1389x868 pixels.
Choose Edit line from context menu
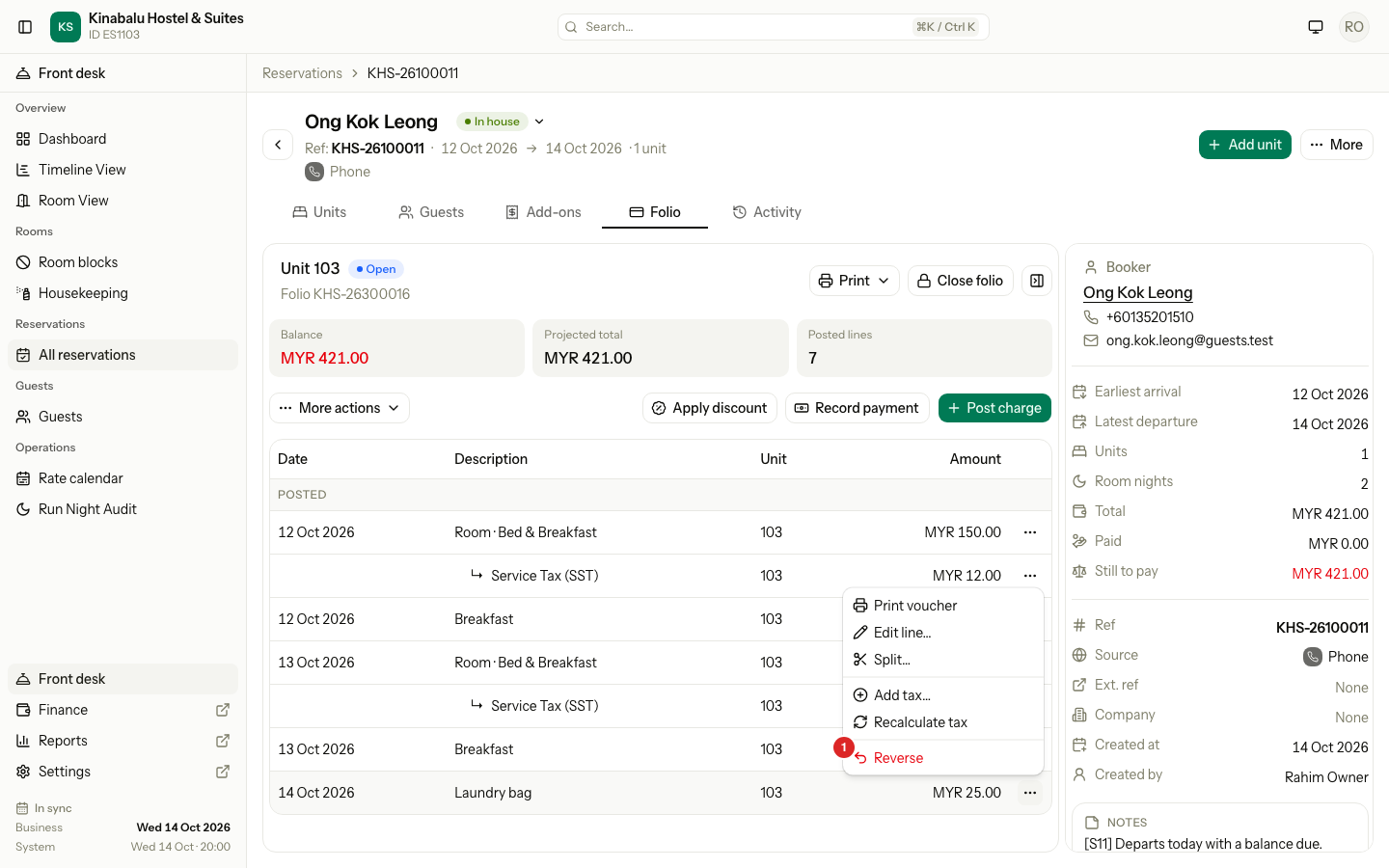coord(943,633)
